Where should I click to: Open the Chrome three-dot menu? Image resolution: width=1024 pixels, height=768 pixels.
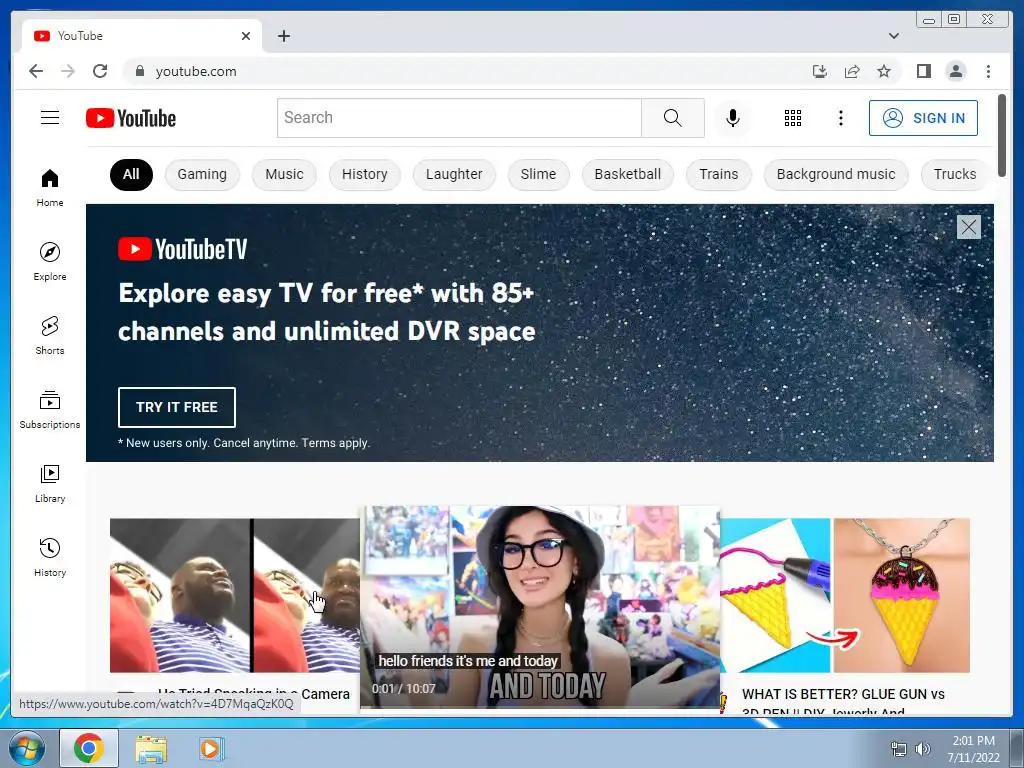point(988,71)
